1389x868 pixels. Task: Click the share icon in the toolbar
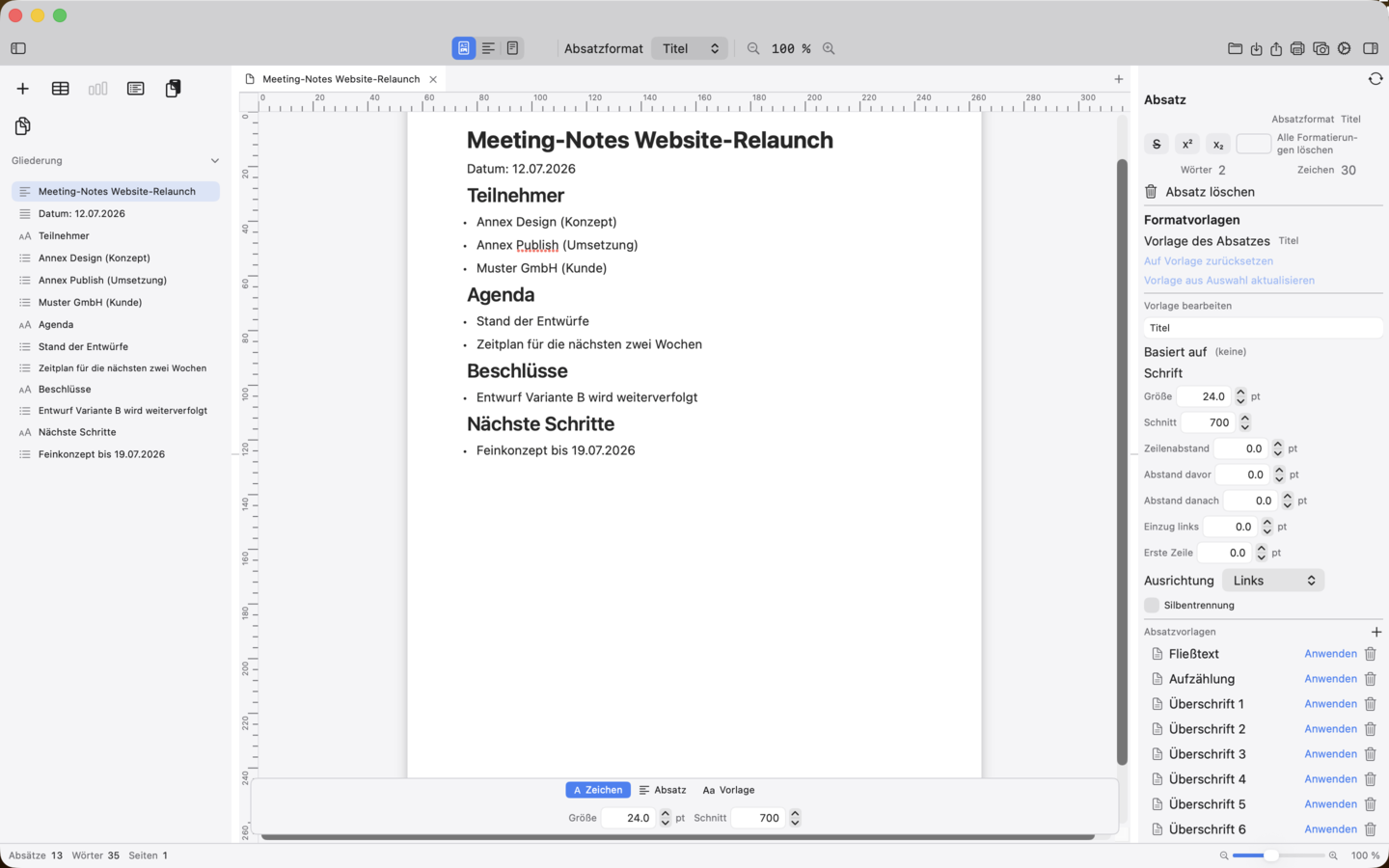(1276, 48)
